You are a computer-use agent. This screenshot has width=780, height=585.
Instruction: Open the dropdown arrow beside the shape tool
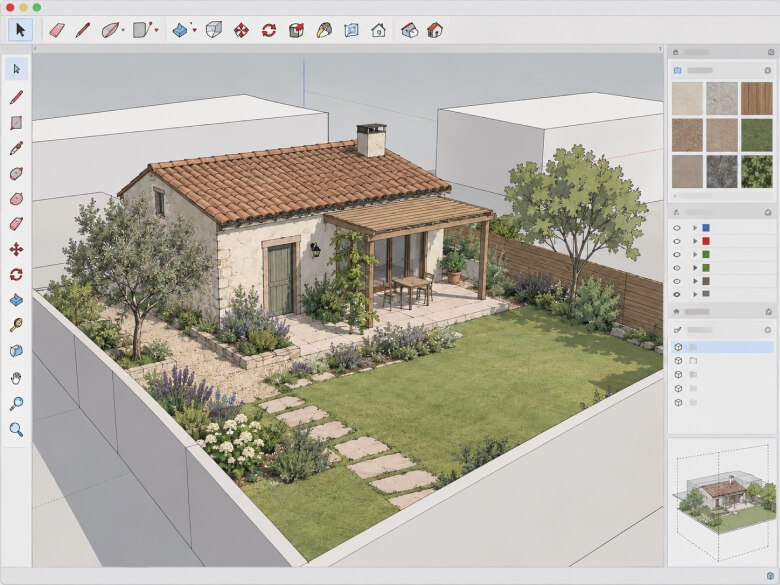[x=157, y=30]
